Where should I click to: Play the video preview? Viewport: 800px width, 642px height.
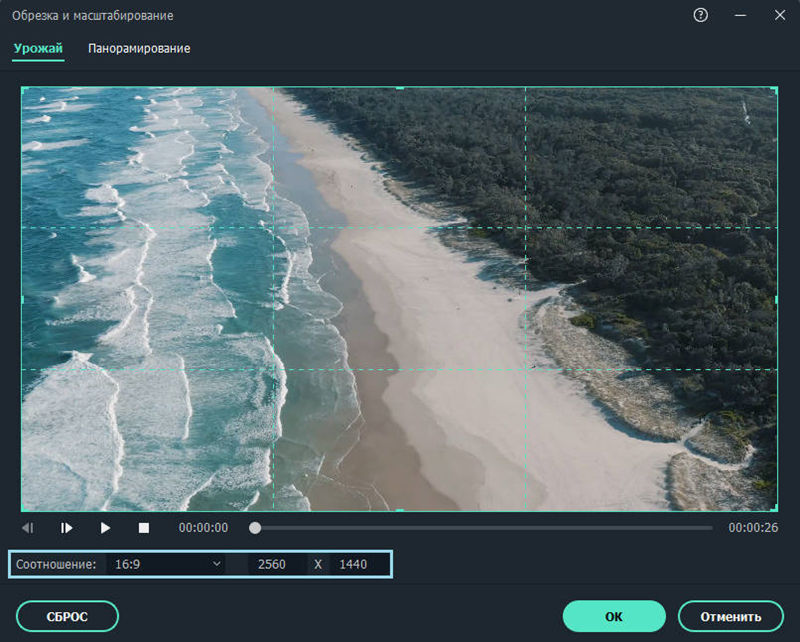(105, 527)
